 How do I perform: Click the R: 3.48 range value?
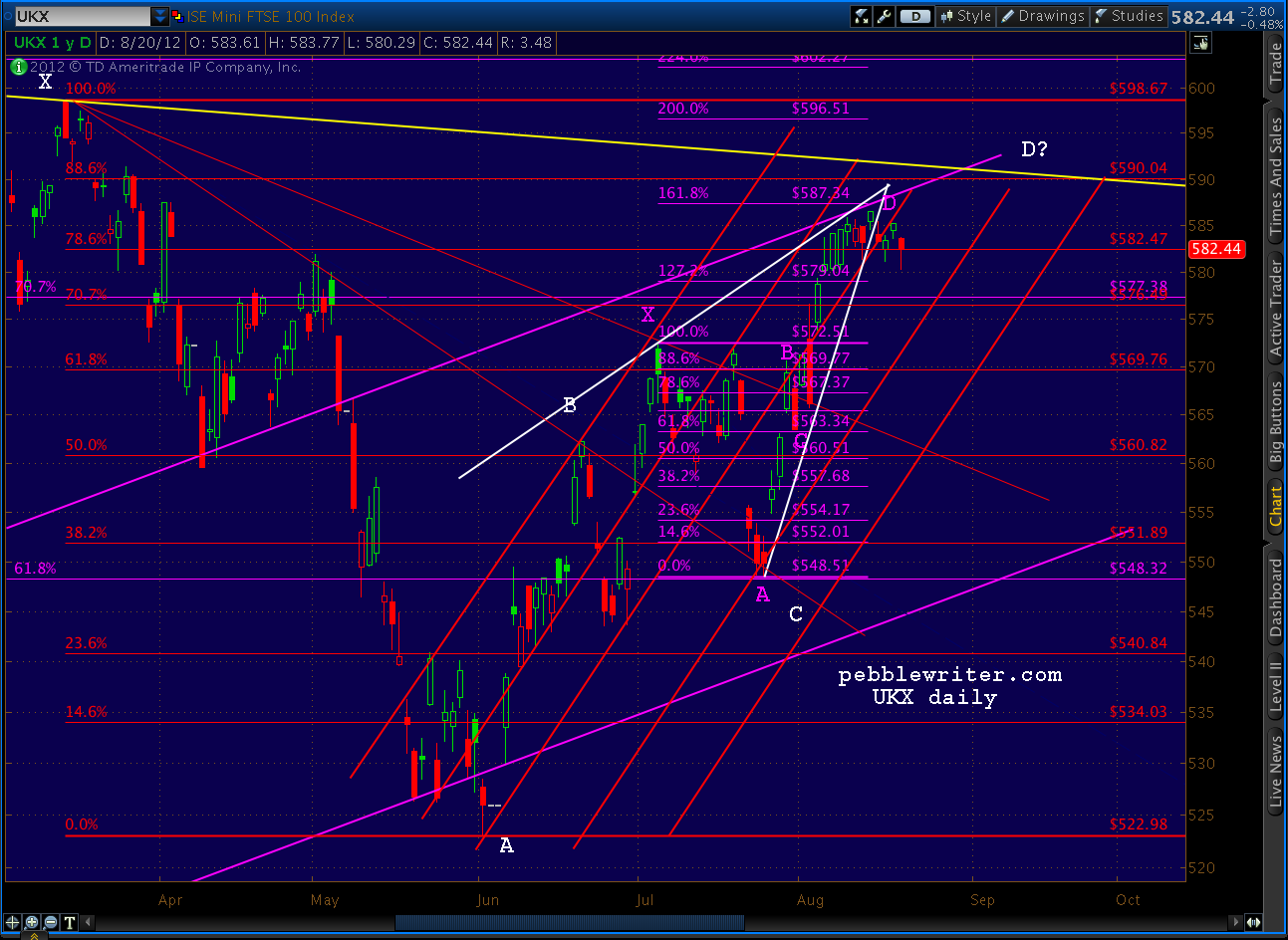point(528,43)
